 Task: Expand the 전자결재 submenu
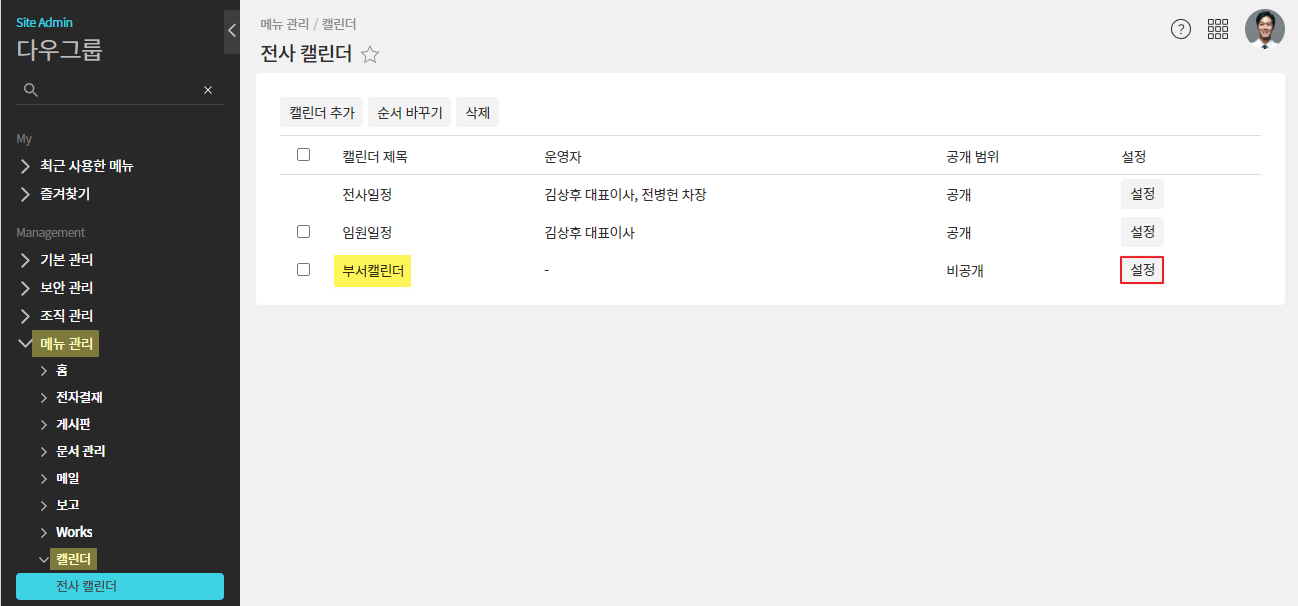click(78, 397)
